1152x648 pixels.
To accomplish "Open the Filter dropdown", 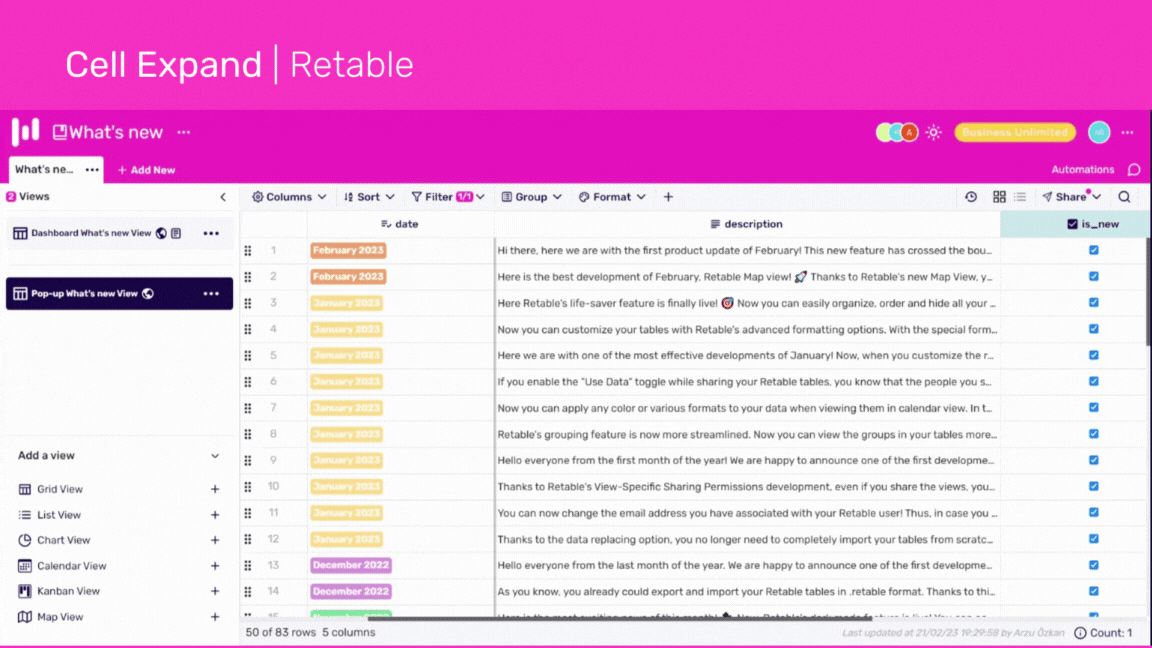I will 447,197.
